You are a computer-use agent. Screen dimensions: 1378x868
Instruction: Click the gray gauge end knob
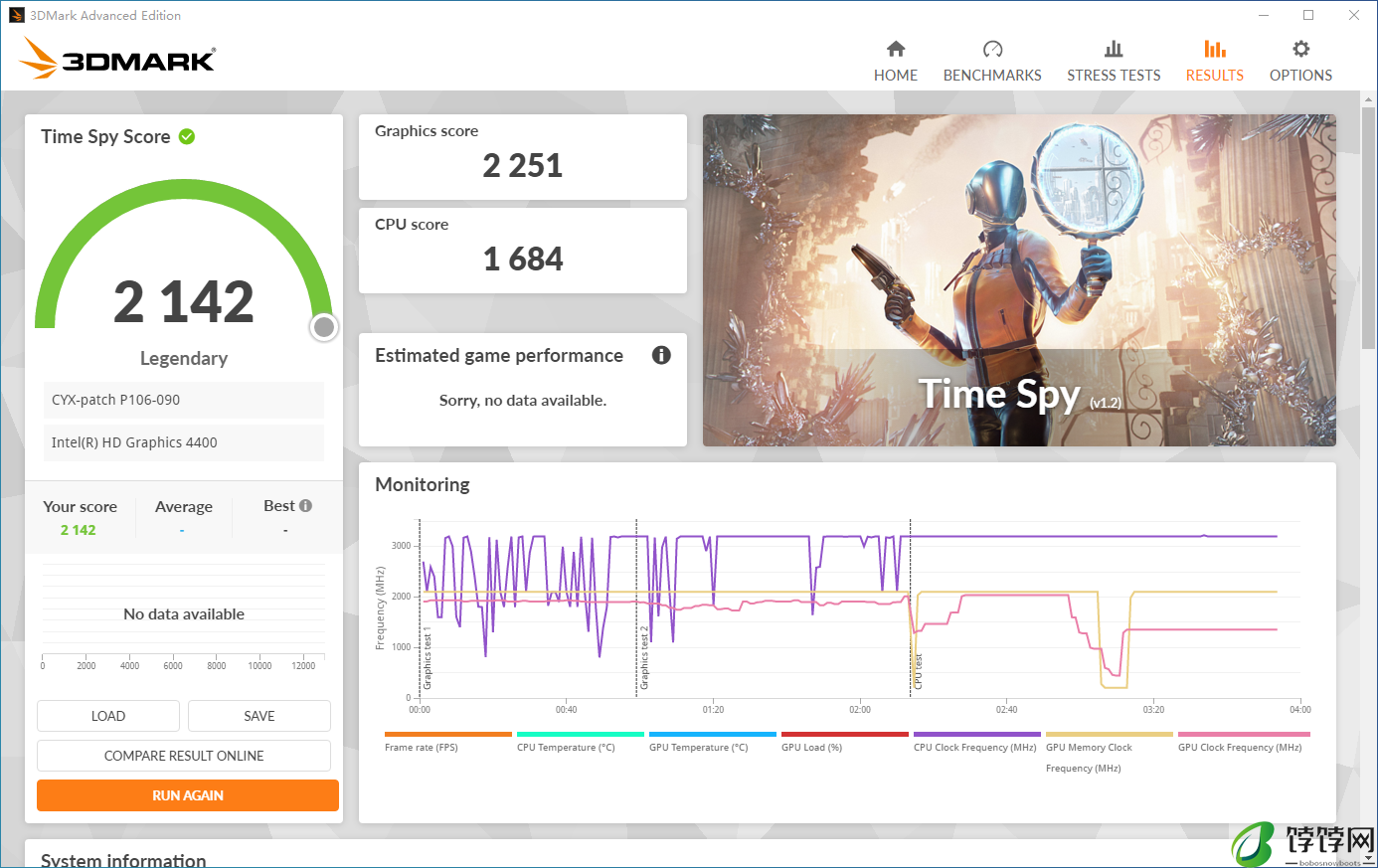[323, 327]
